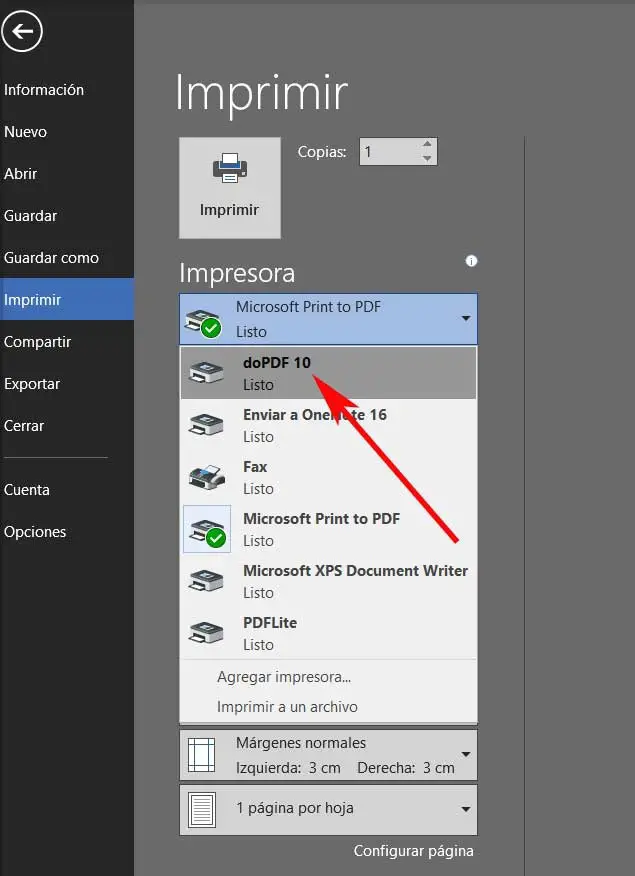Open the Nuevo tab
The image size is (635, 876).
coord(67,132)
